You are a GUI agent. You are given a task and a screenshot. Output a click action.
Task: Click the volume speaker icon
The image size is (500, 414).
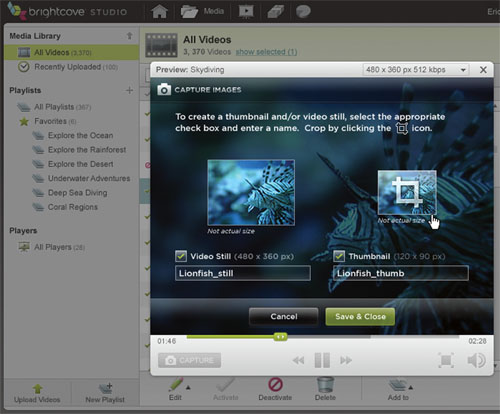click(476, 360)
